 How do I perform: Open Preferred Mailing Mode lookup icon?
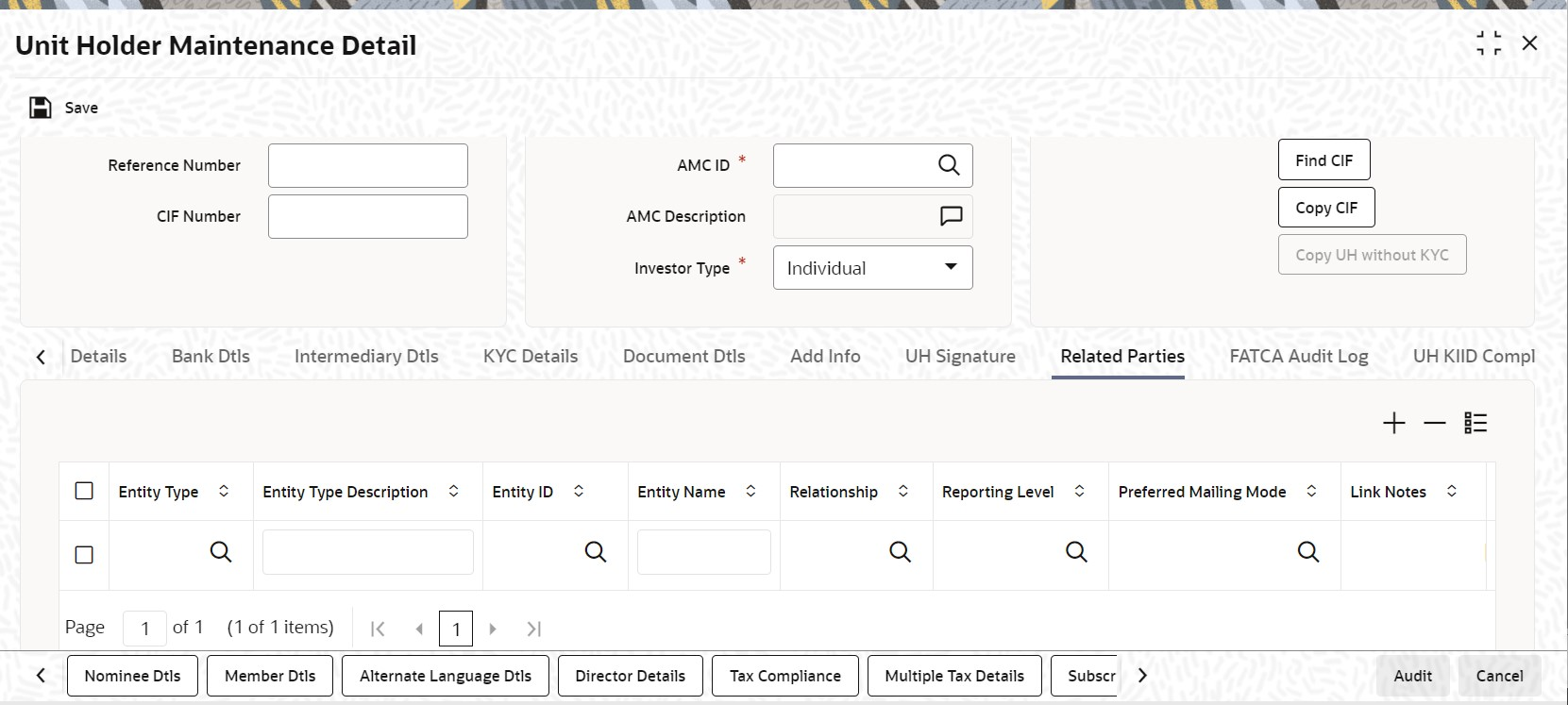[1308, 552]
